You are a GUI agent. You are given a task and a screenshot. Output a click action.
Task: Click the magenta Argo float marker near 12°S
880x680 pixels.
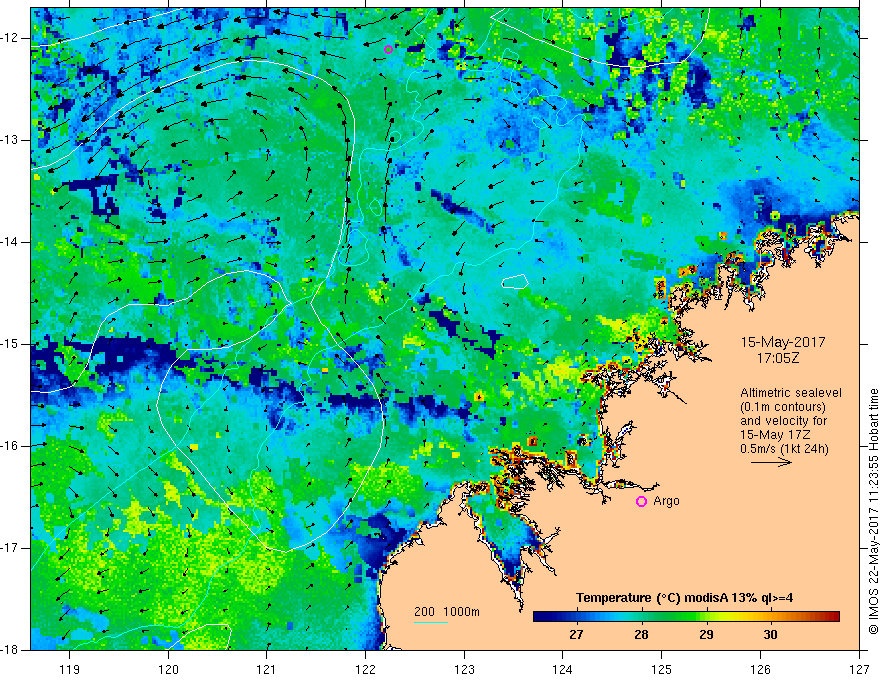388,49
